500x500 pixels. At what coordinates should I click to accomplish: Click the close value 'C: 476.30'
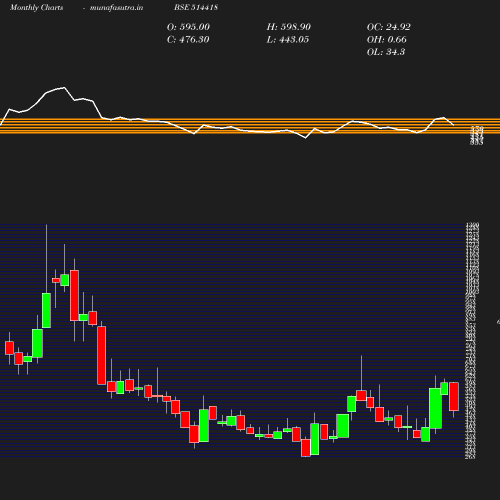click(x=188, y=40)
